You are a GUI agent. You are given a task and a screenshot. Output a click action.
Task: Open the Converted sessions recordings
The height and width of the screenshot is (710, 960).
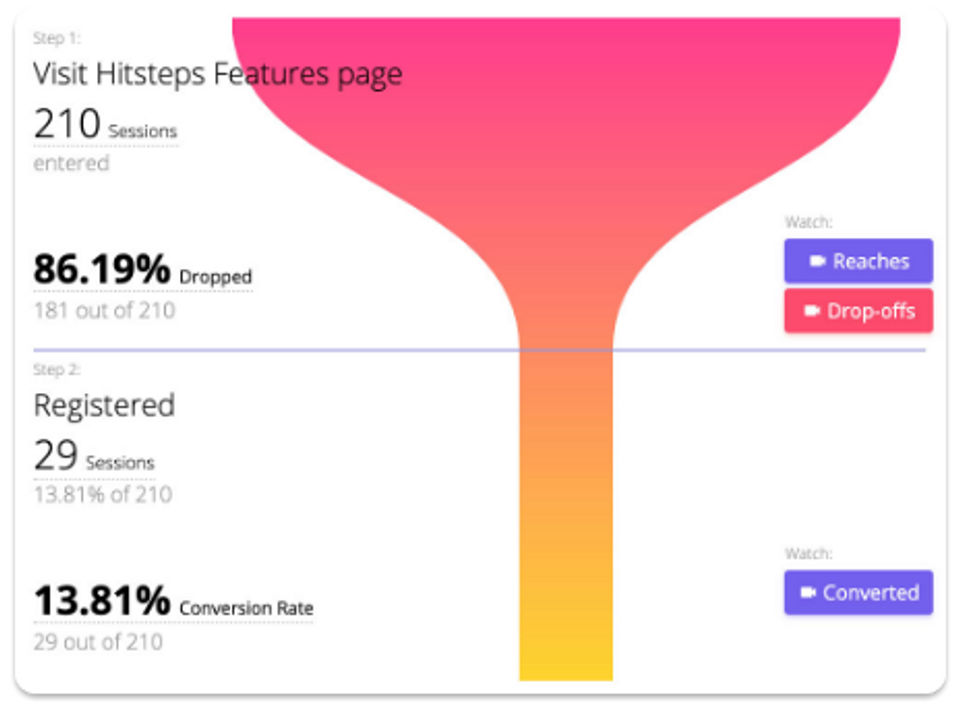(858, 593)
